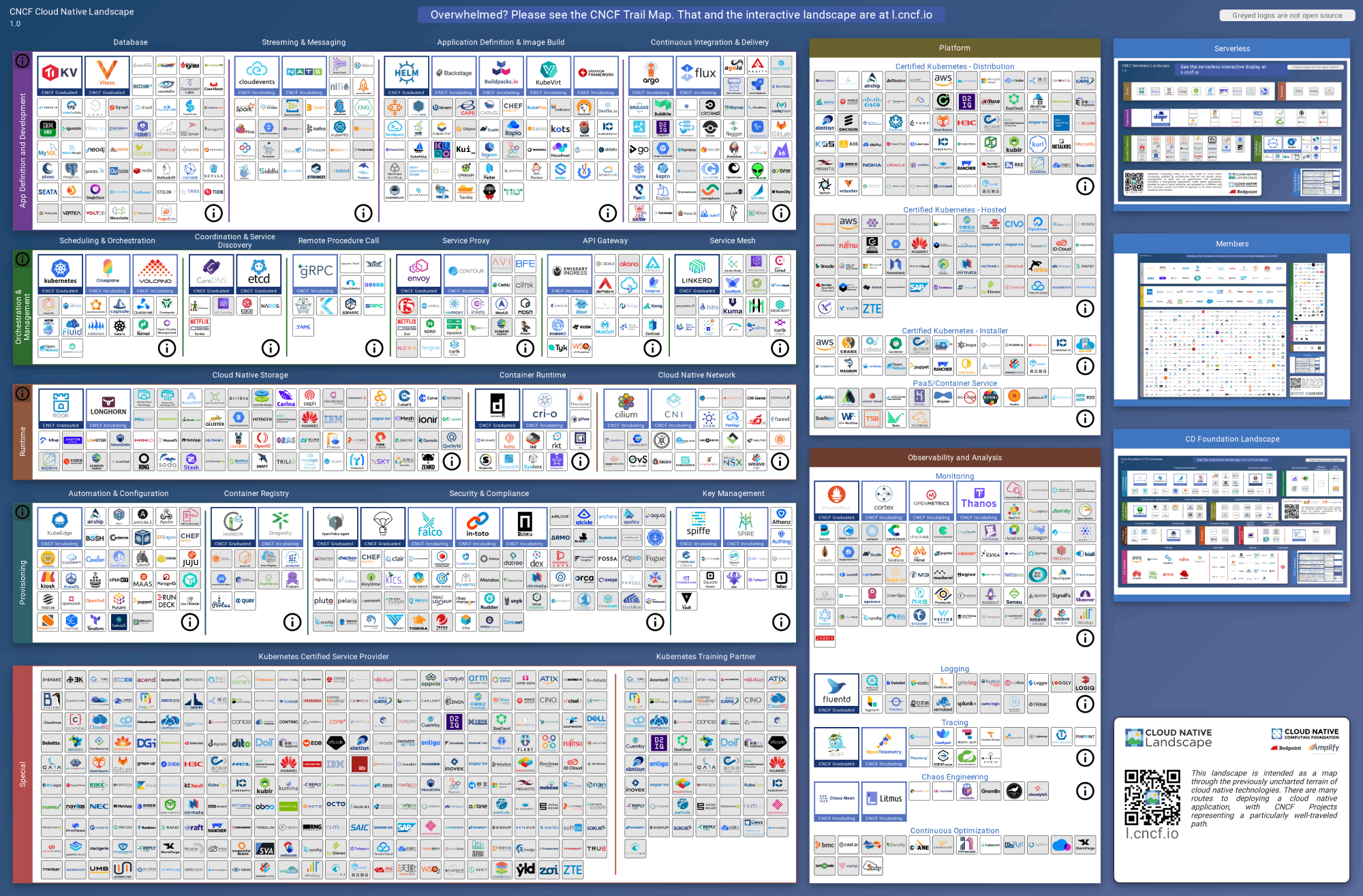The height and width of the screenshot is (896, 1363).
Task: Click the 'Overwhelmed? Please see the CNCF Trail Map' banner
Action: click(681, 14)
